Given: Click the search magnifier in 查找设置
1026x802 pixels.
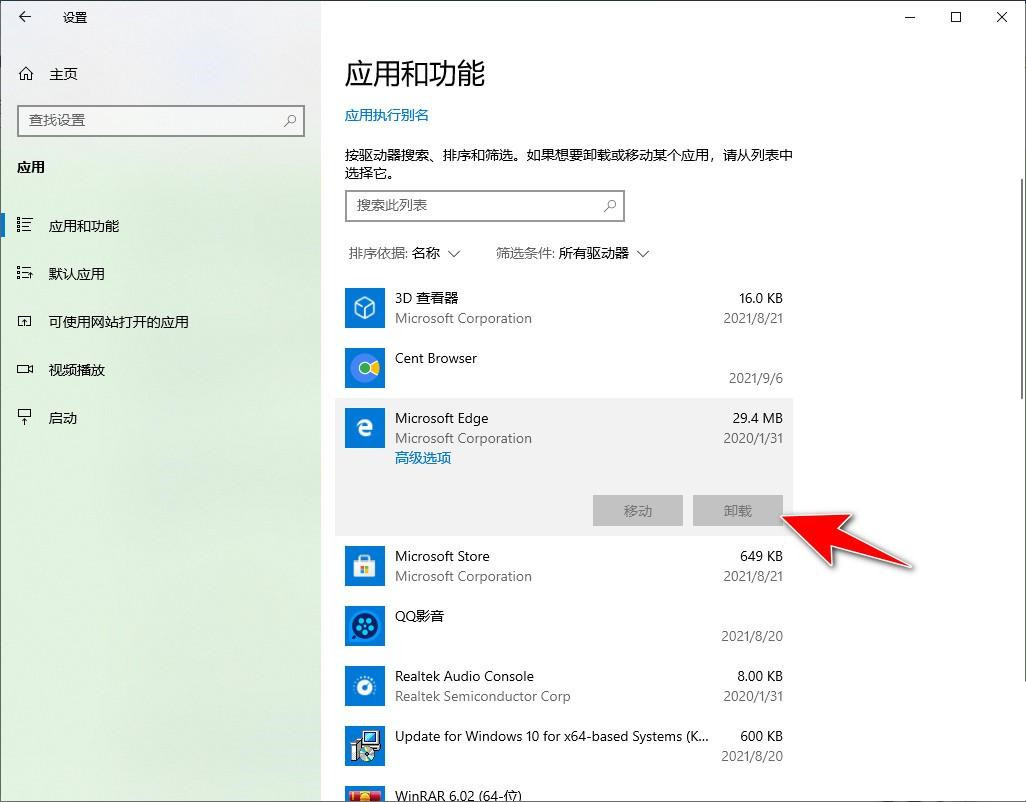Looking at the screenshot, I should [x=290, y=120].
